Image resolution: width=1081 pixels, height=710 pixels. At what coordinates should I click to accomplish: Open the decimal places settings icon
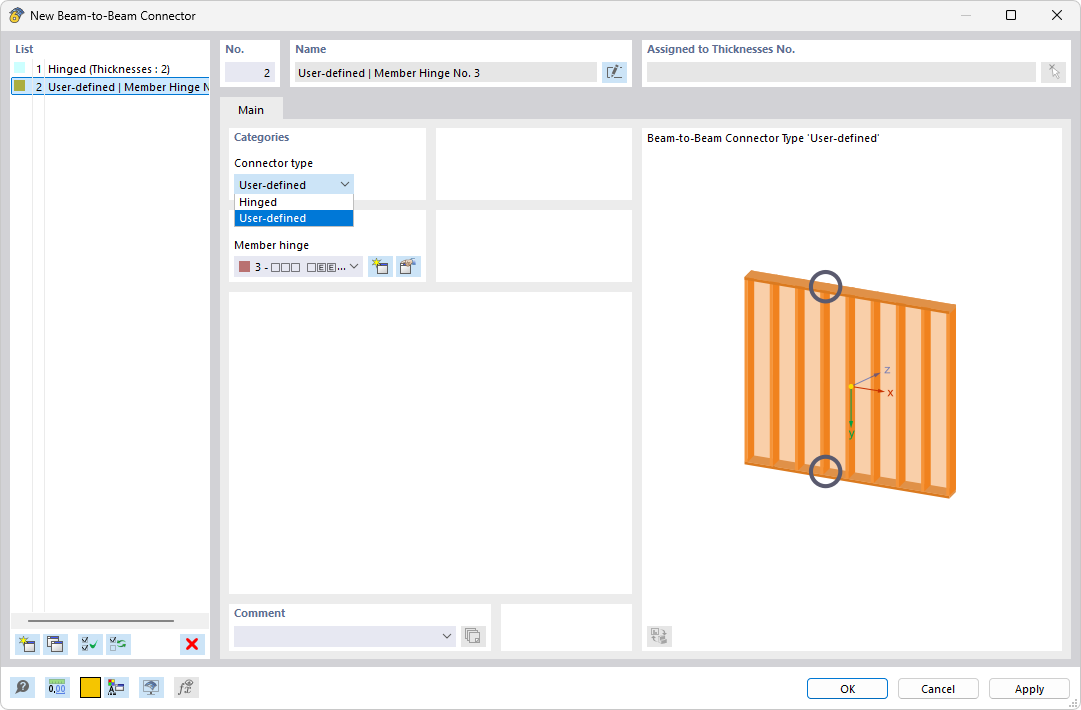tap(57, 687)
